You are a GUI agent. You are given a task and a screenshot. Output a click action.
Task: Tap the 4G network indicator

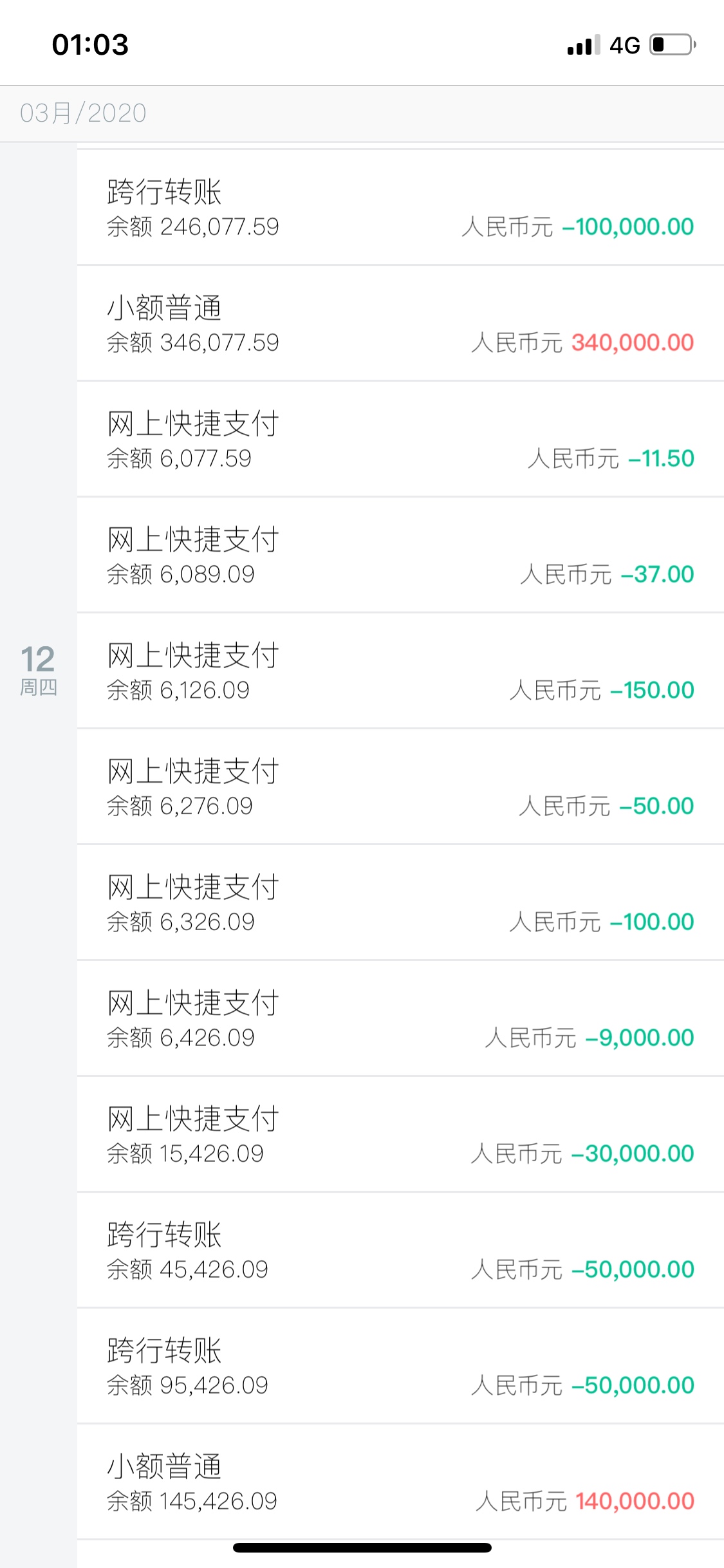[625, 46]
